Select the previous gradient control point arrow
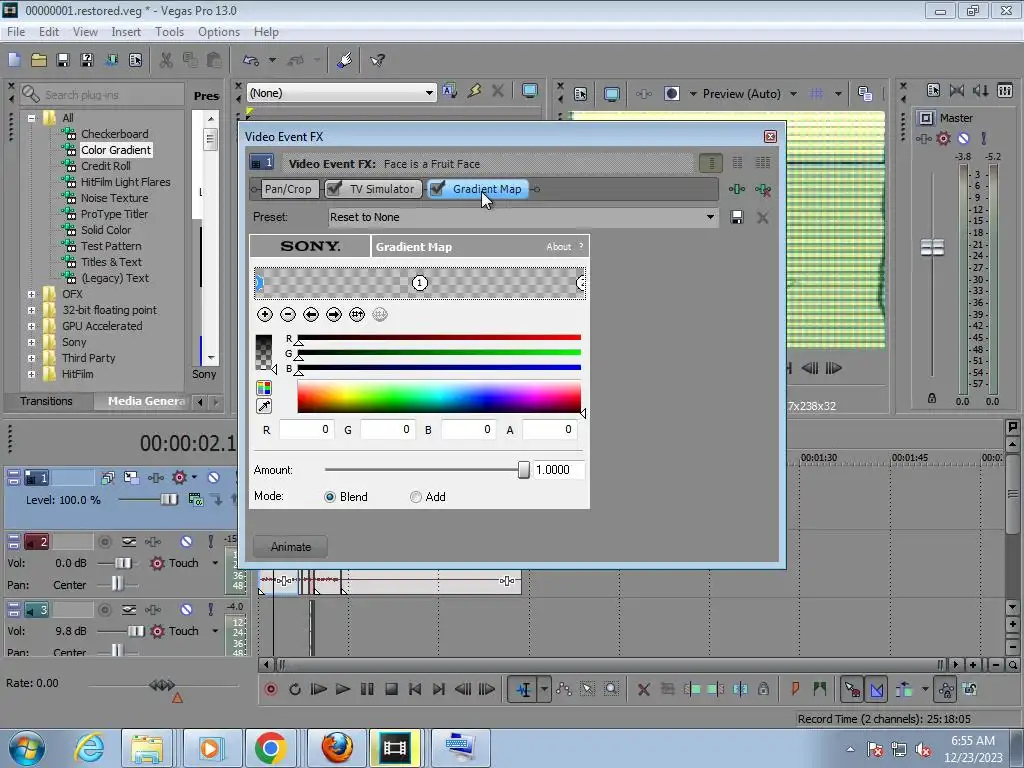1024x768 pixels. pos(311,315)
